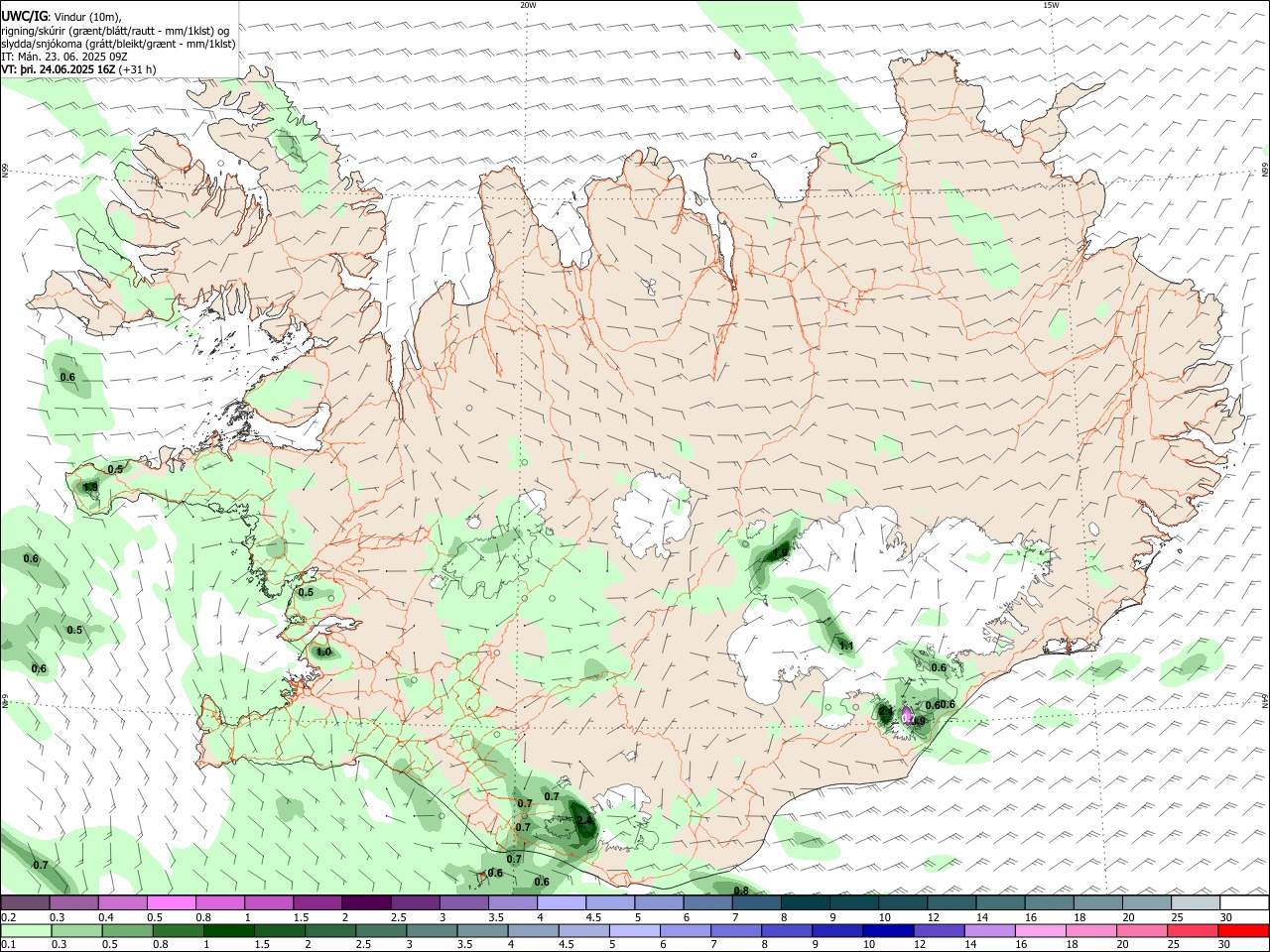The image size is (1270, 952).
Task: Click the "0.7" value in the southwest sea corner
Action: (41, 865)
